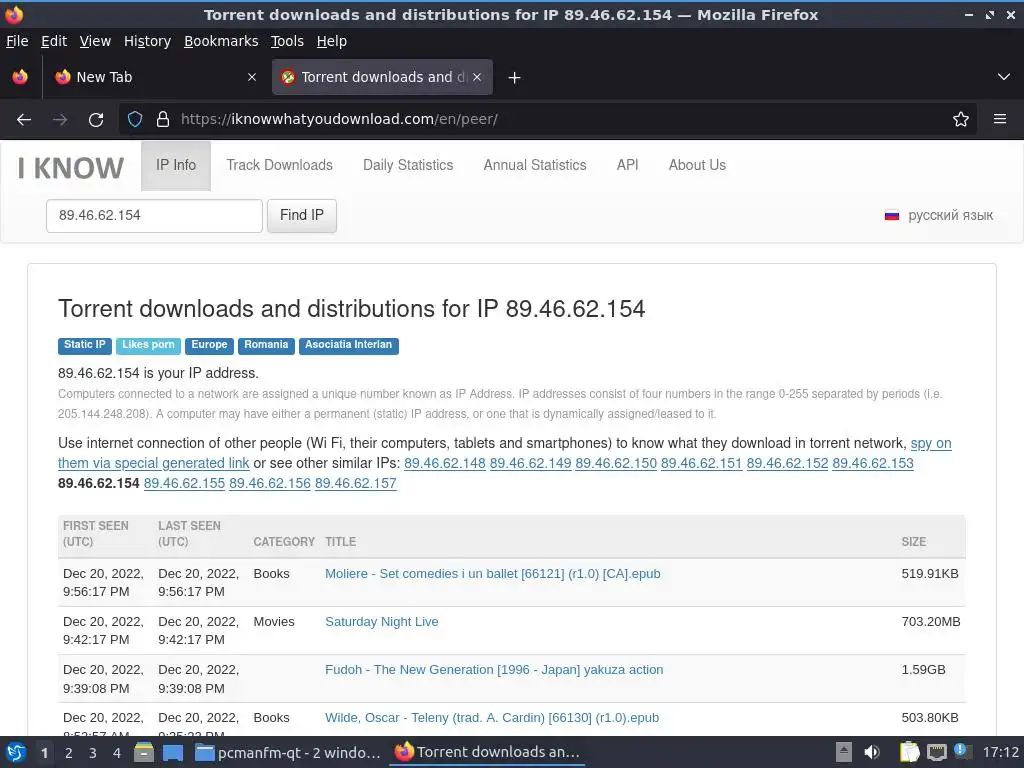Viewport: 1024px width, 768px height.
Task: Open the volume control tray icon
Action: pyautogui.click(x=872, y=752)
